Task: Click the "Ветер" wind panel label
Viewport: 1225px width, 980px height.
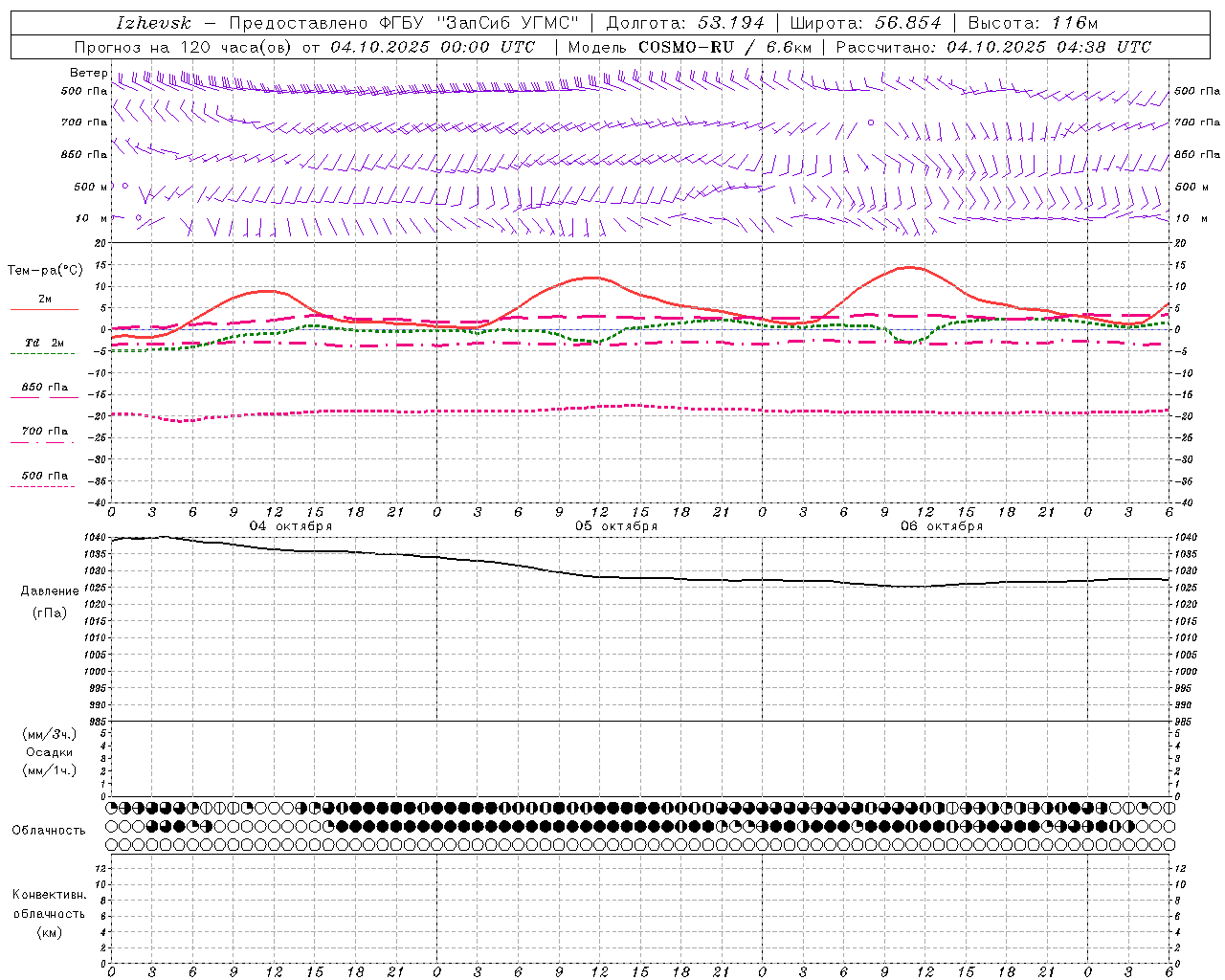Action: tap(89, 73)
